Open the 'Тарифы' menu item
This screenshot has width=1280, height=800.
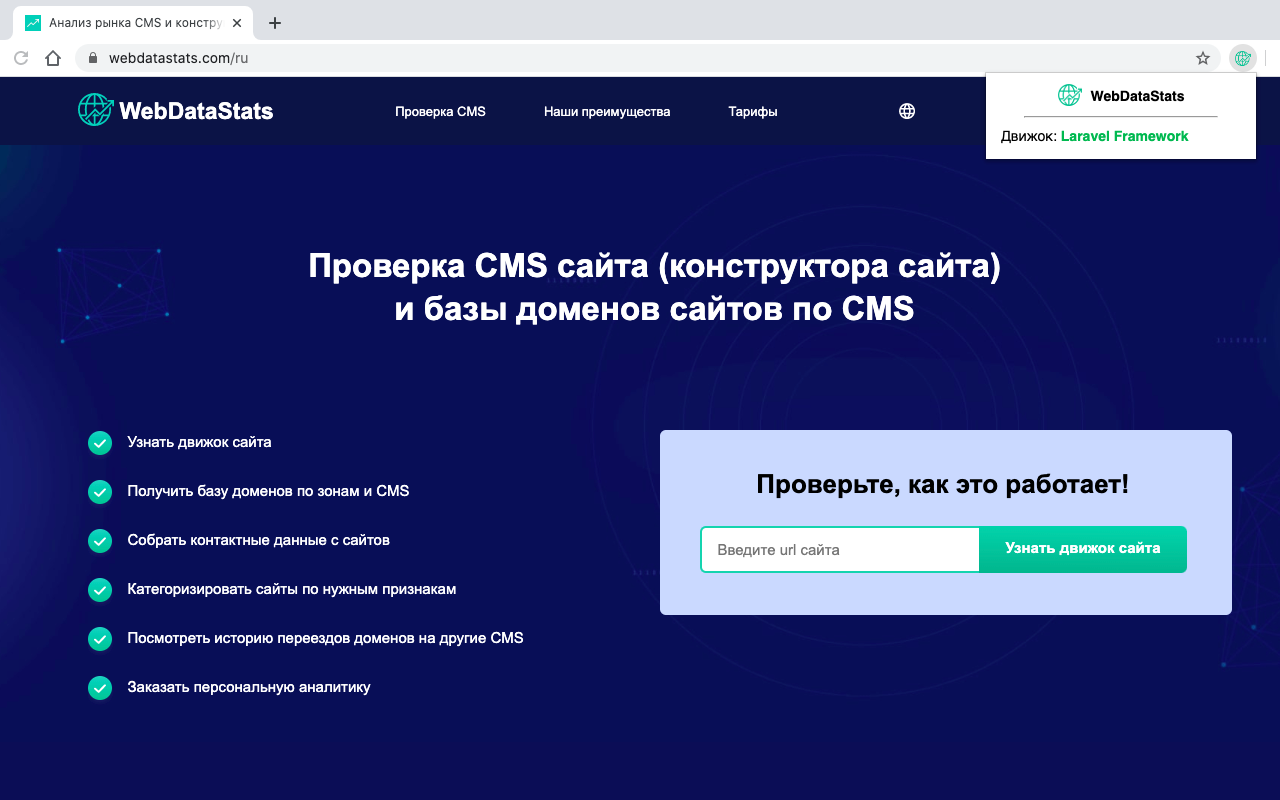coord(753,111)
